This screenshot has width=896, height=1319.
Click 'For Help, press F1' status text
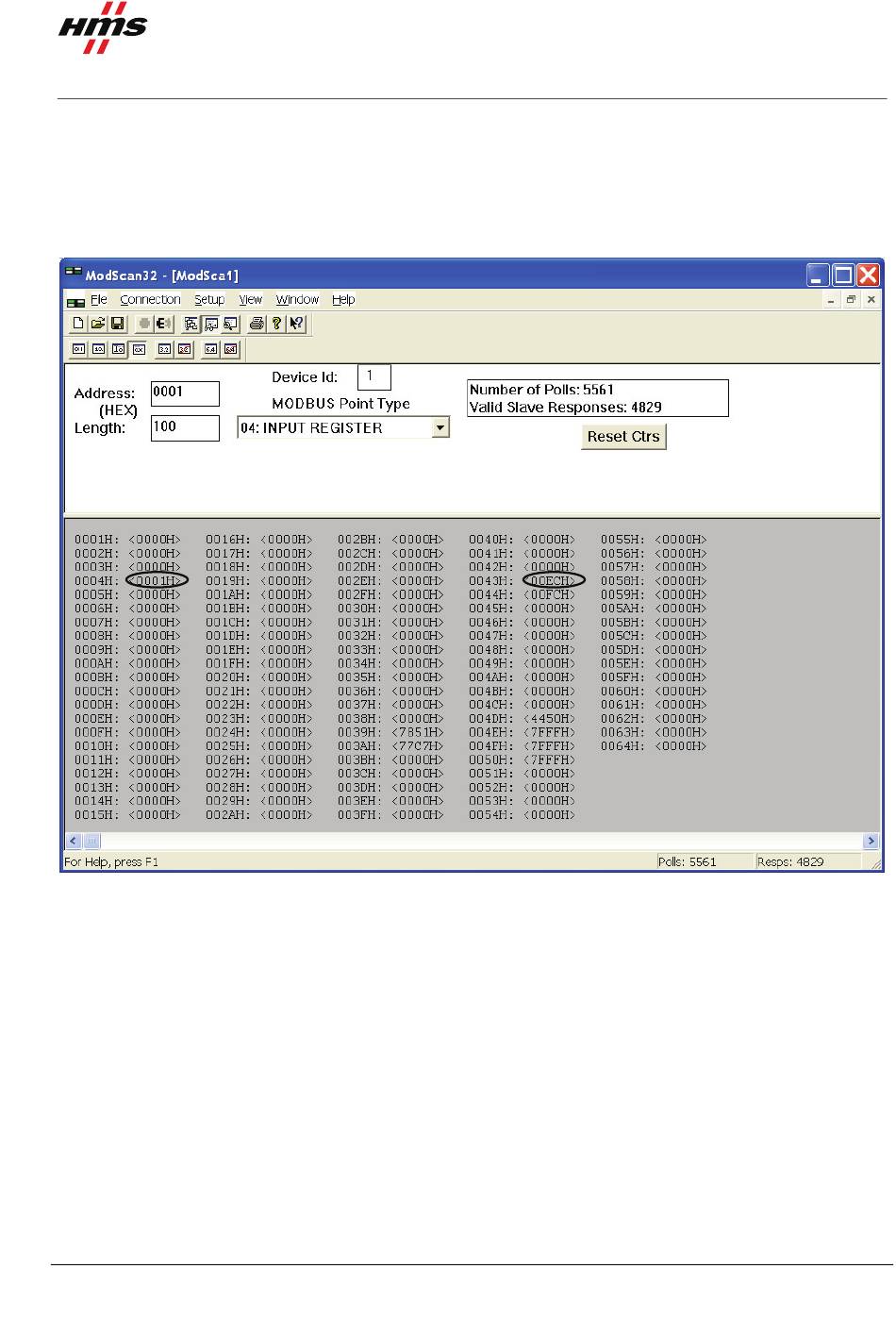pos(111,862)
